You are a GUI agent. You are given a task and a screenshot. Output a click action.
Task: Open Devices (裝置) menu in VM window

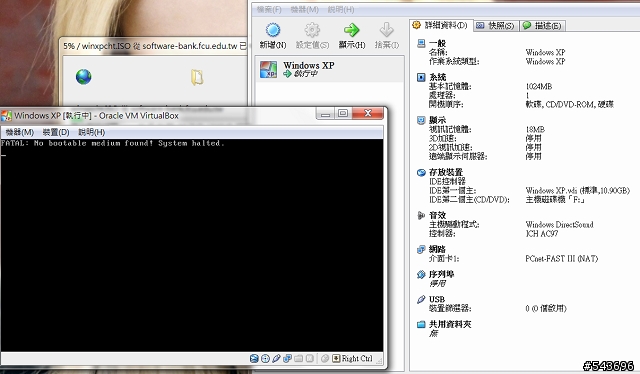pos(56,132)
